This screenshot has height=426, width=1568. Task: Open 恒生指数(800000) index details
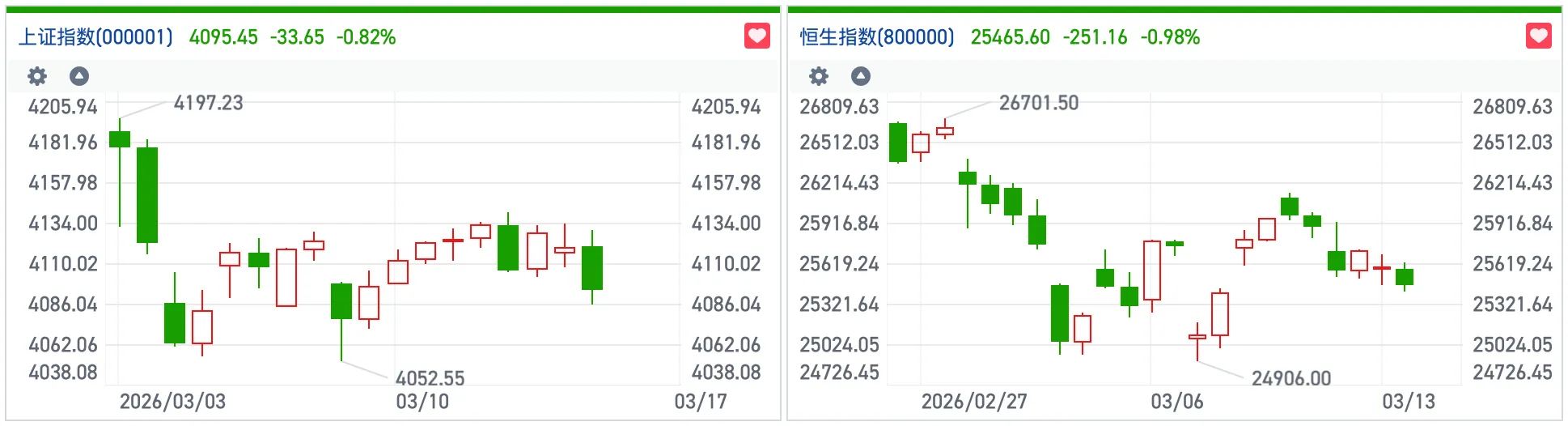click(x=877, y=37)
